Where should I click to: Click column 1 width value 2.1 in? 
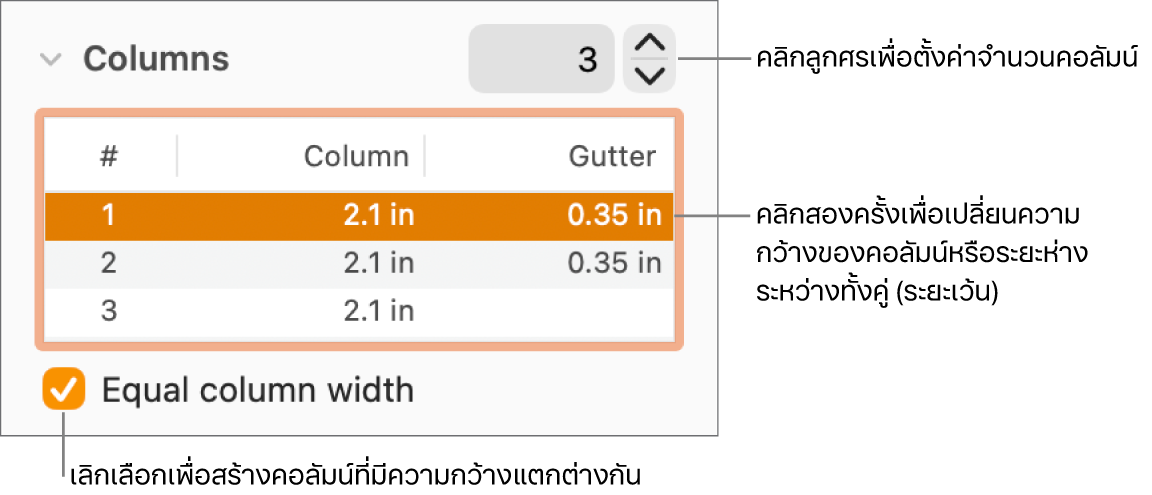pos(378,216)
